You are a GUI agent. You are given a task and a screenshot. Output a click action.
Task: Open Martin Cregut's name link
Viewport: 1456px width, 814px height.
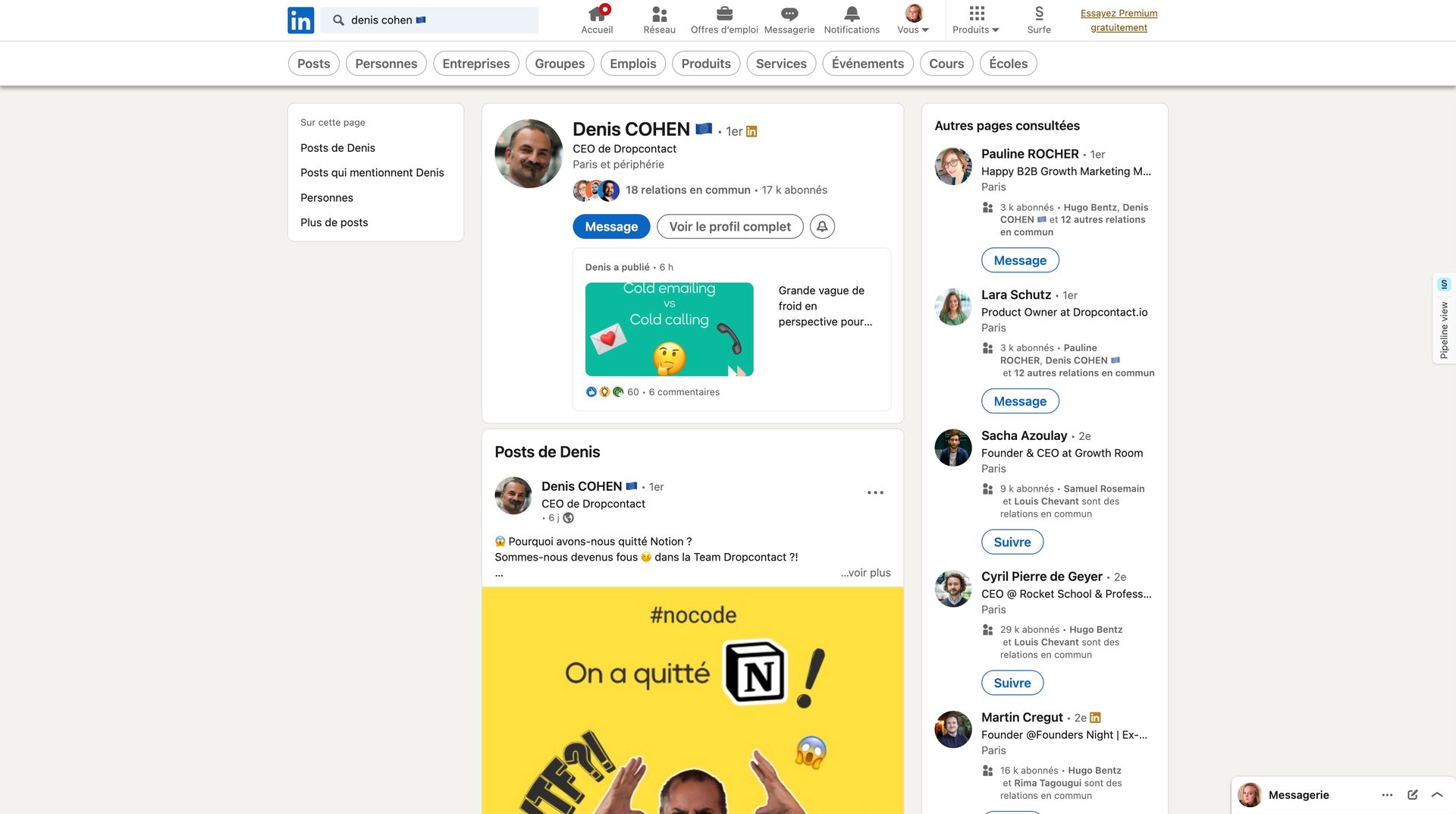coord(1022,718)
